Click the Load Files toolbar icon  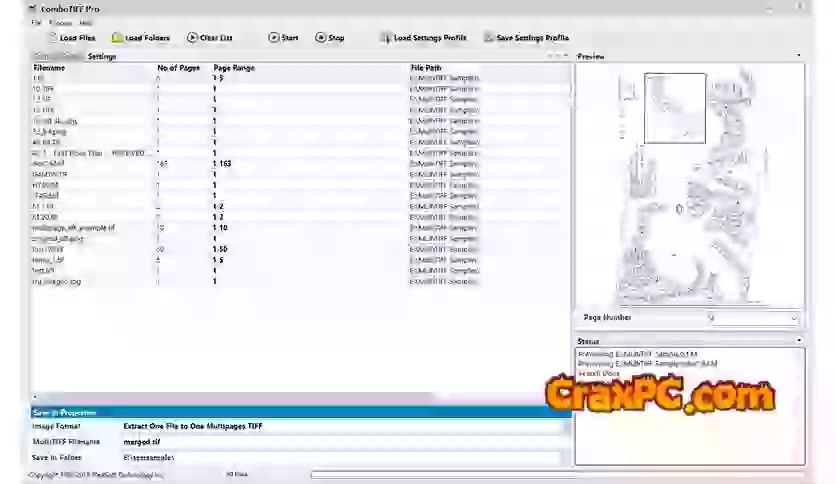52,37
